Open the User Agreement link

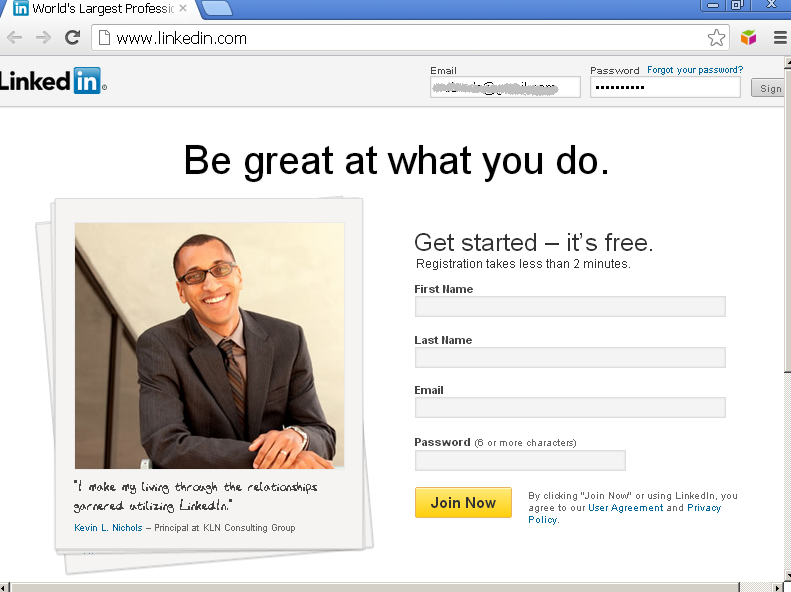point(626,508)
